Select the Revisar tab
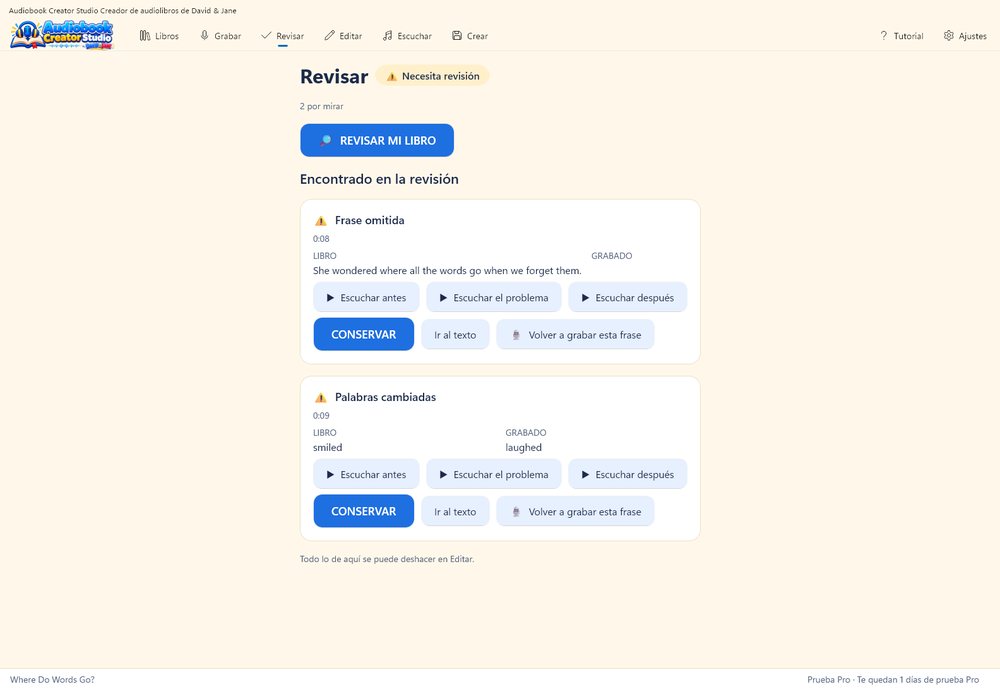This screenshot has width=1000, height=689. point(283,36)
